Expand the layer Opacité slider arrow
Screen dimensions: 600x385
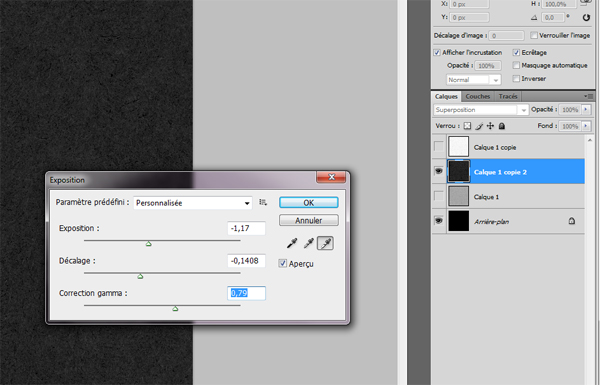point(586,109)
